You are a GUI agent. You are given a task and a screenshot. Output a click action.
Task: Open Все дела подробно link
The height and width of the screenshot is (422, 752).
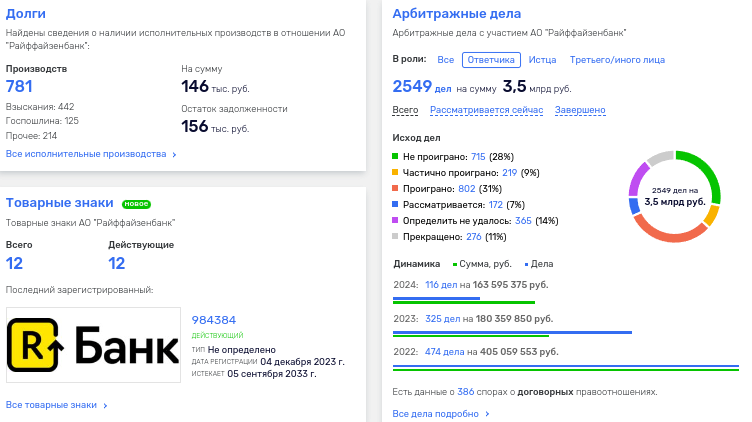[435, 414]
